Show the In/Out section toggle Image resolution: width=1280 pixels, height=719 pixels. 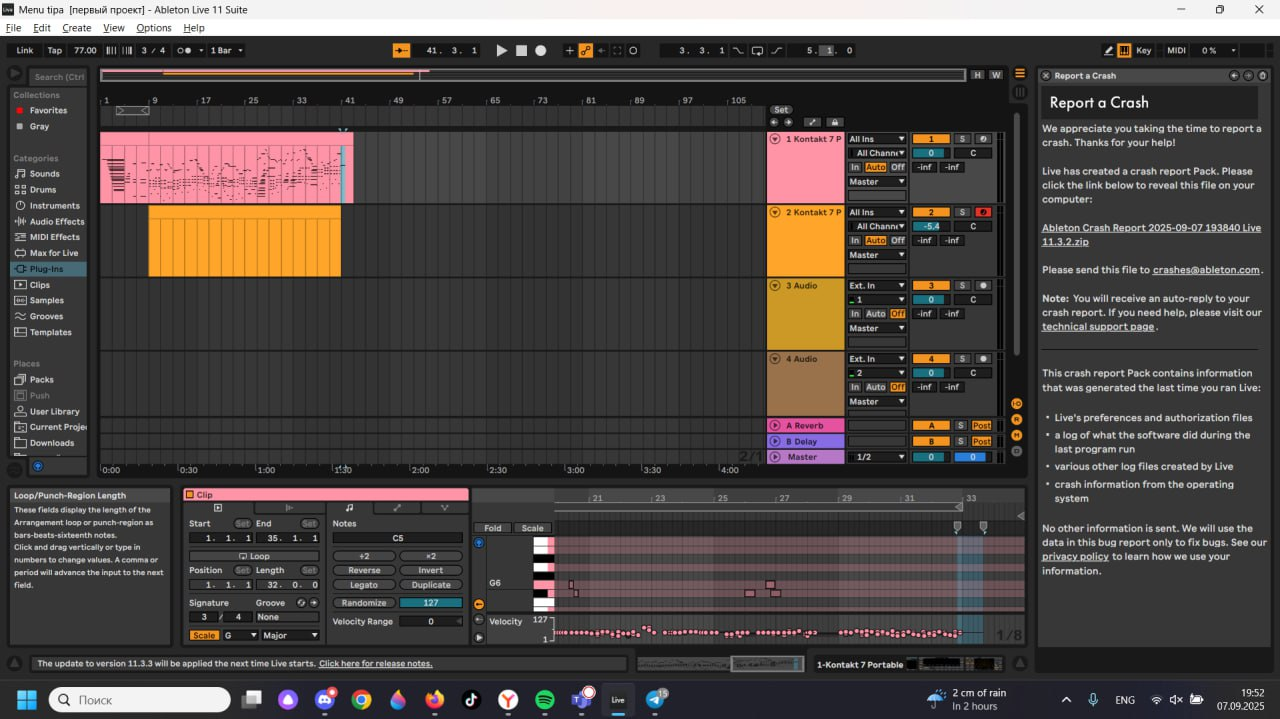tap(1016, 403)
